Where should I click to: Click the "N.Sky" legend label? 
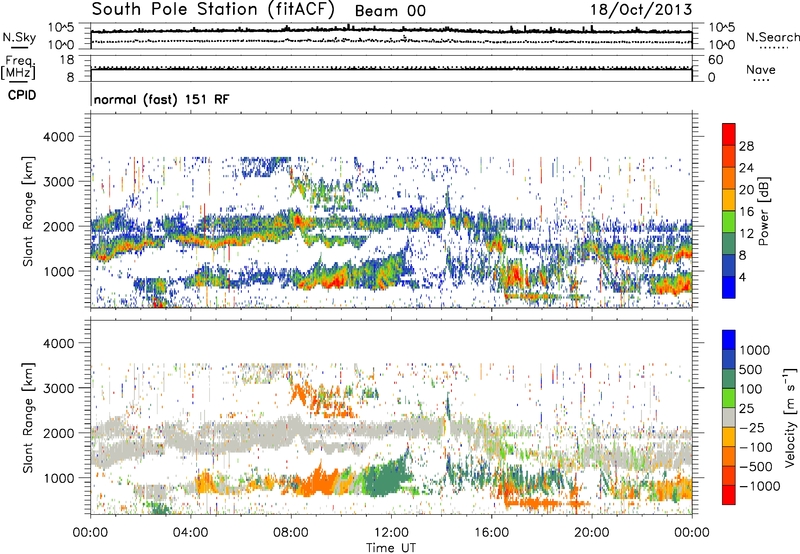19,37
